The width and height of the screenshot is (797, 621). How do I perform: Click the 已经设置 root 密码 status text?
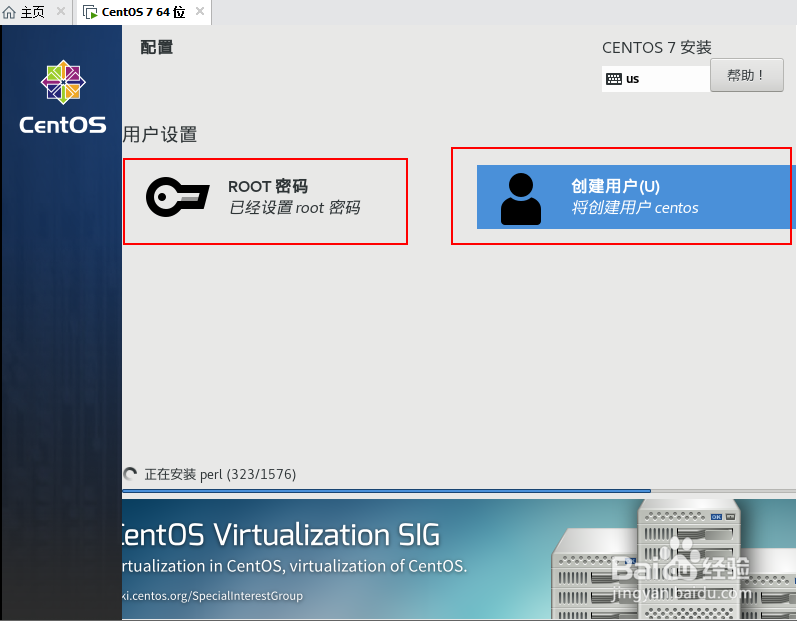[295, 208]
